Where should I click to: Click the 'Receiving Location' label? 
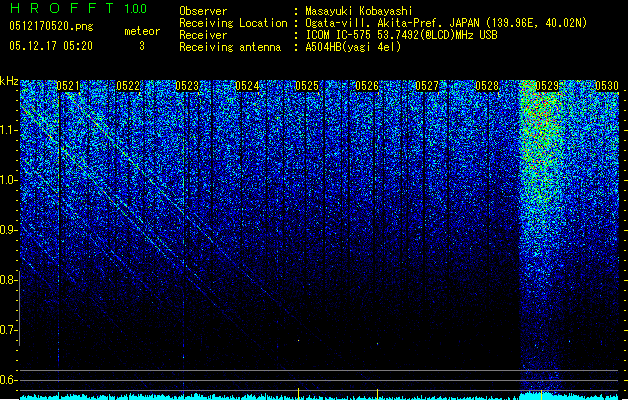tap(233, 23)
